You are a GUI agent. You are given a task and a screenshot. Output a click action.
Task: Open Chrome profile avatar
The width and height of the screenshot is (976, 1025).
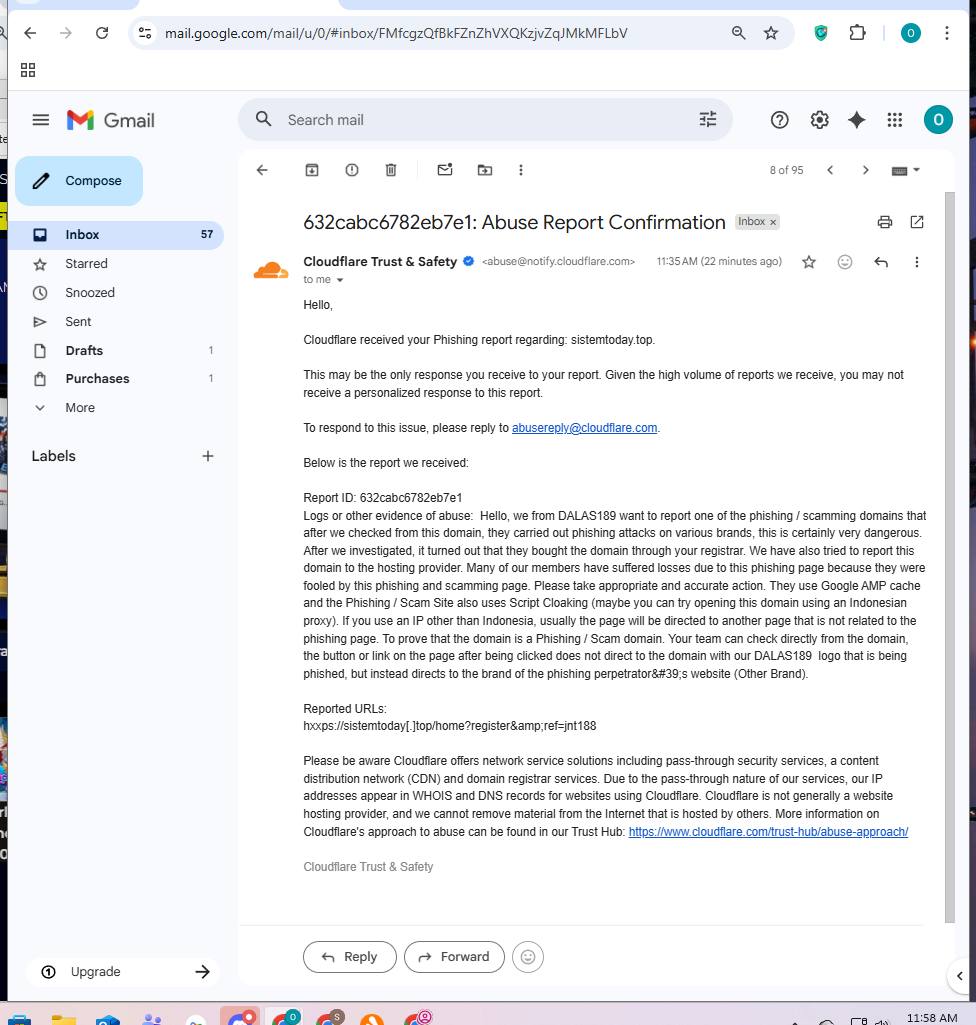click(x=911, y=33)
